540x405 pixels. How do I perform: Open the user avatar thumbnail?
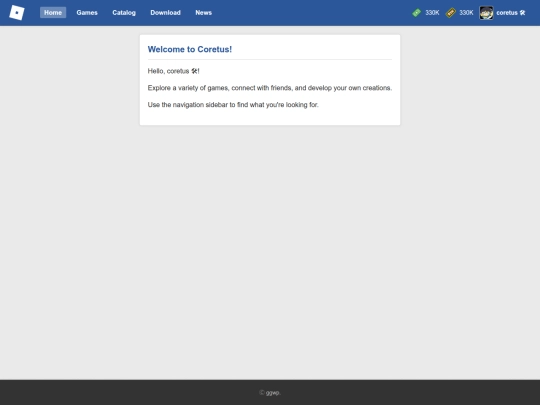[486, 13]
